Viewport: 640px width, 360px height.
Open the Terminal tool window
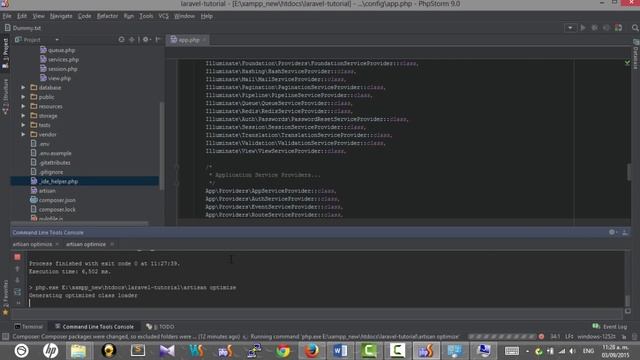[x=29, y=327]
